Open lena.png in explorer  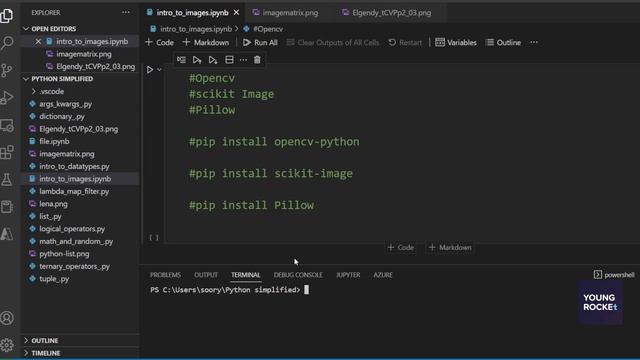click(53, 204)
